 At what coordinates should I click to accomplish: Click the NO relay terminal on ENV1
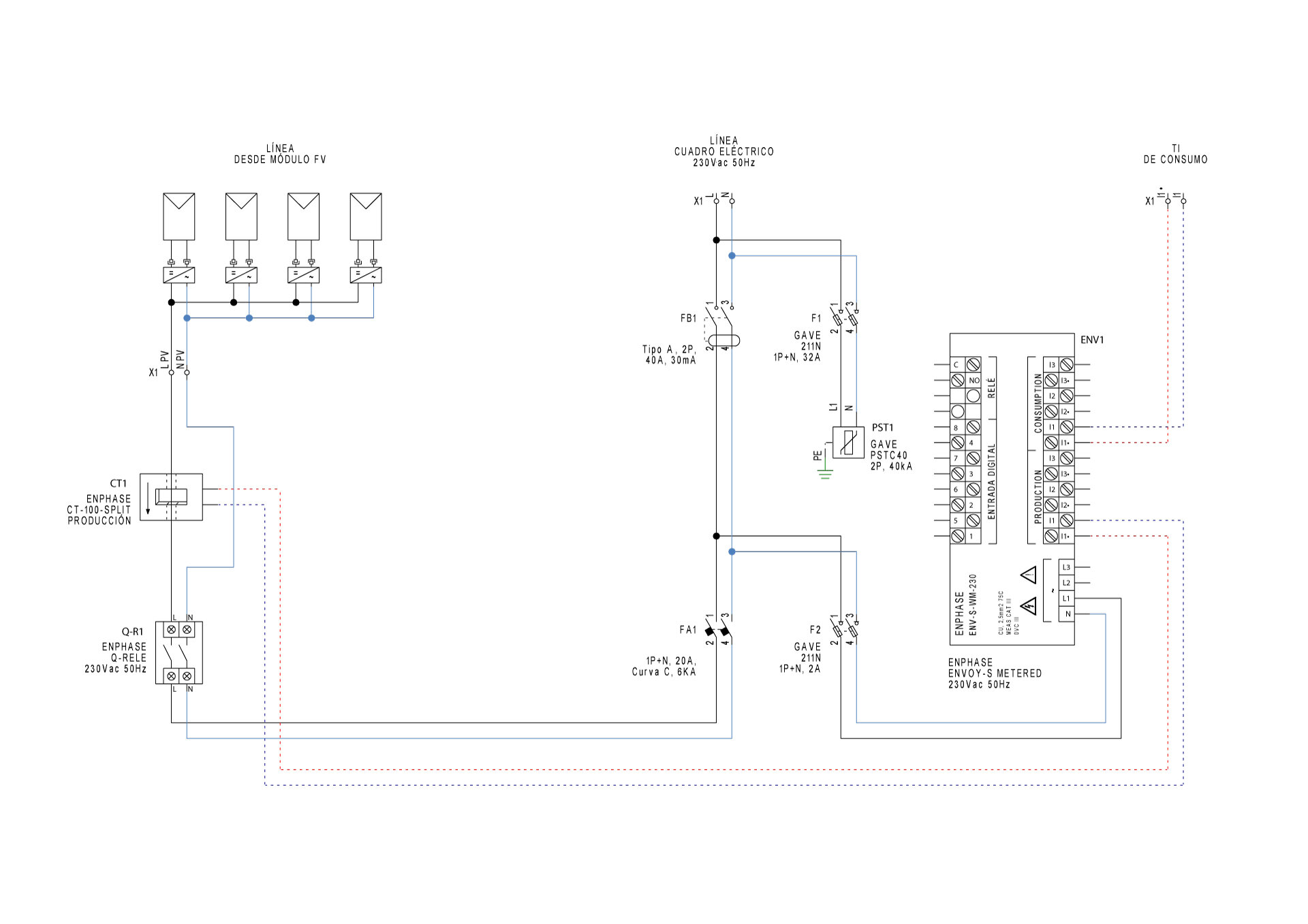(x=974, y=380)
